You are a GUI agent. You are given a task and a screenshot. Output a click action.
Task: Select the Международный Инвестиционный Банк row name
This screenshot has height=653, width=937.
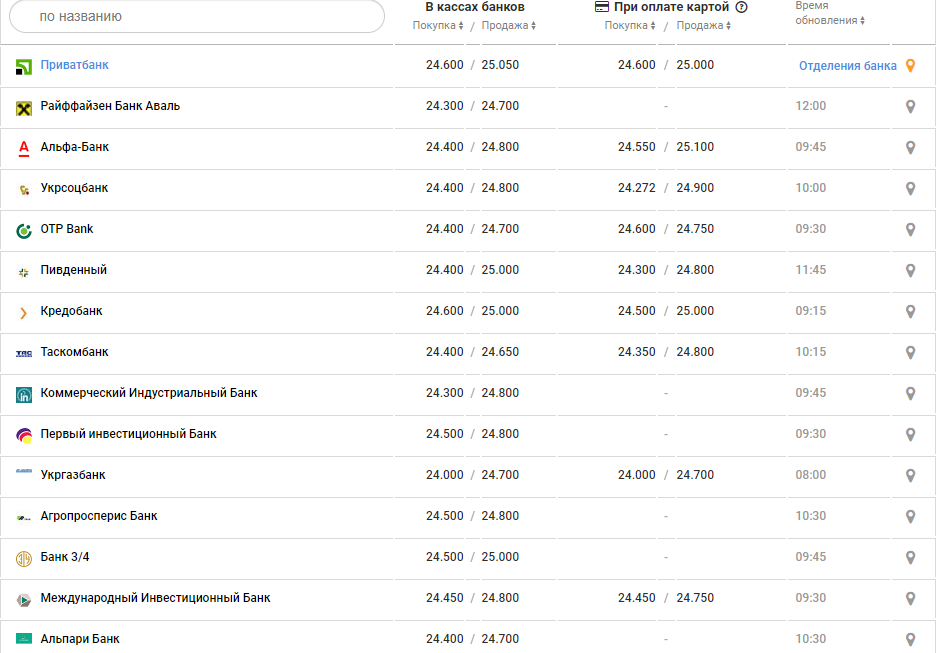pos(155,598)
